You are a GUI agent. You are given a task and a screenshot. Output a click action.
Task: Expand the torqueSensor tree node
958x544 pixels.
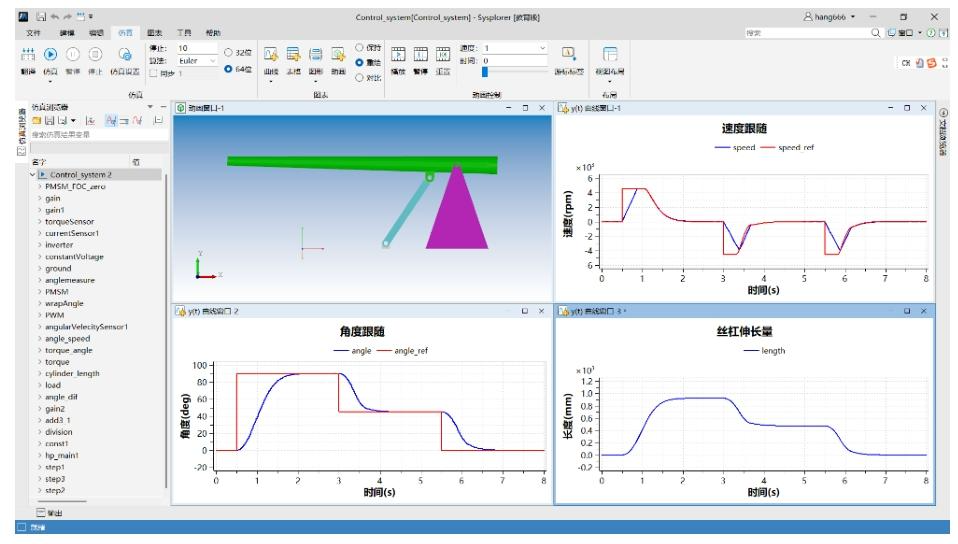pos(40,221)
